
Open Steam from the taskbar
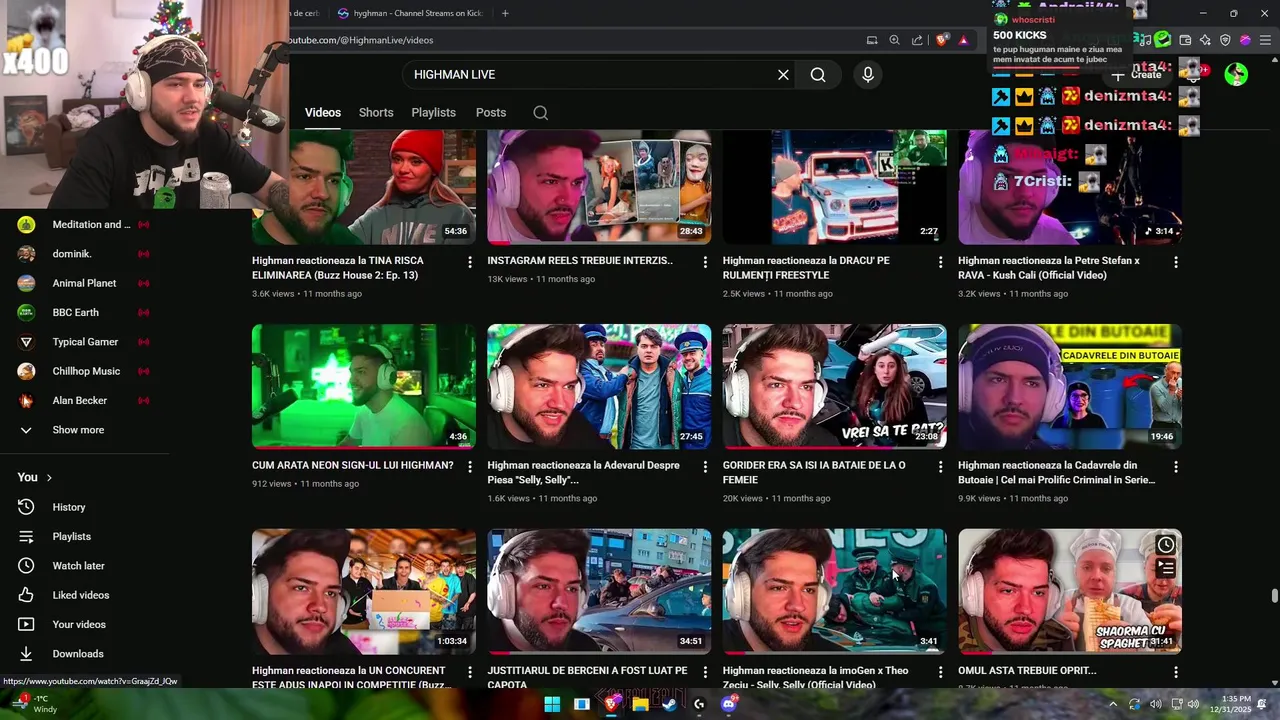(670, 704)
